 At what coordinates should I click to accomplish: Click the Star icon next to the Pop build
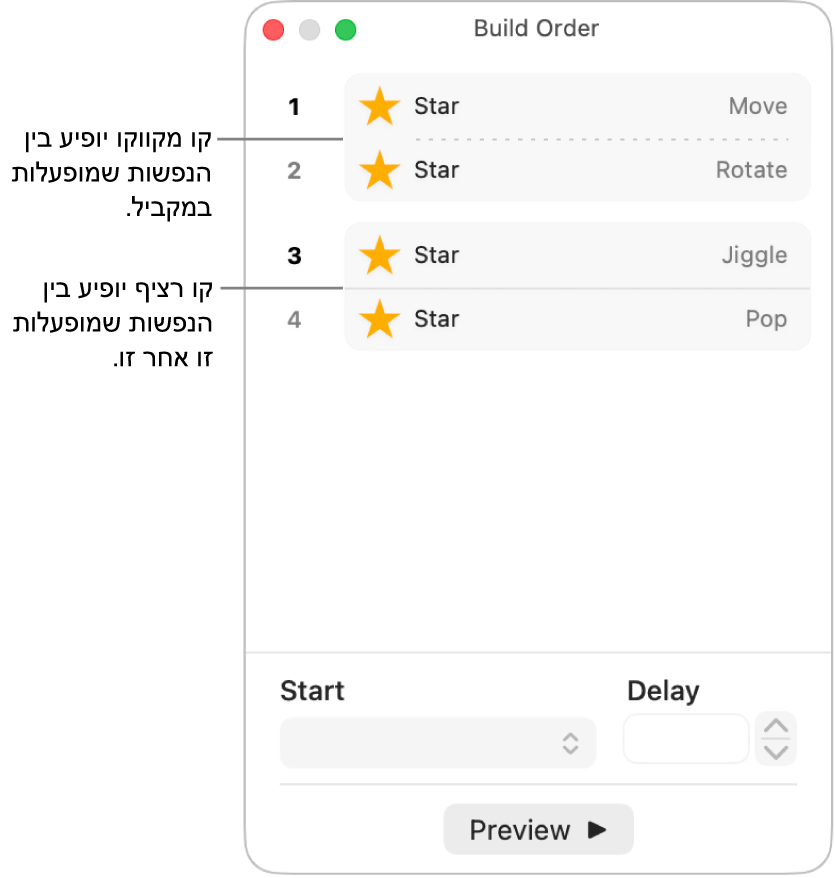tap(379, 319)
